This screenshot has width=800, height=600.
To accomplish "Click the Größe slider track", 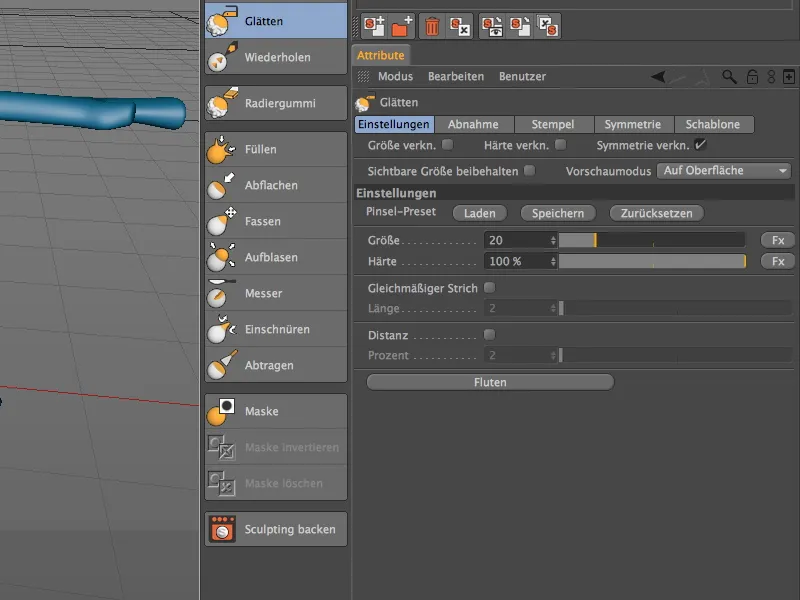I will coord(652,240).
